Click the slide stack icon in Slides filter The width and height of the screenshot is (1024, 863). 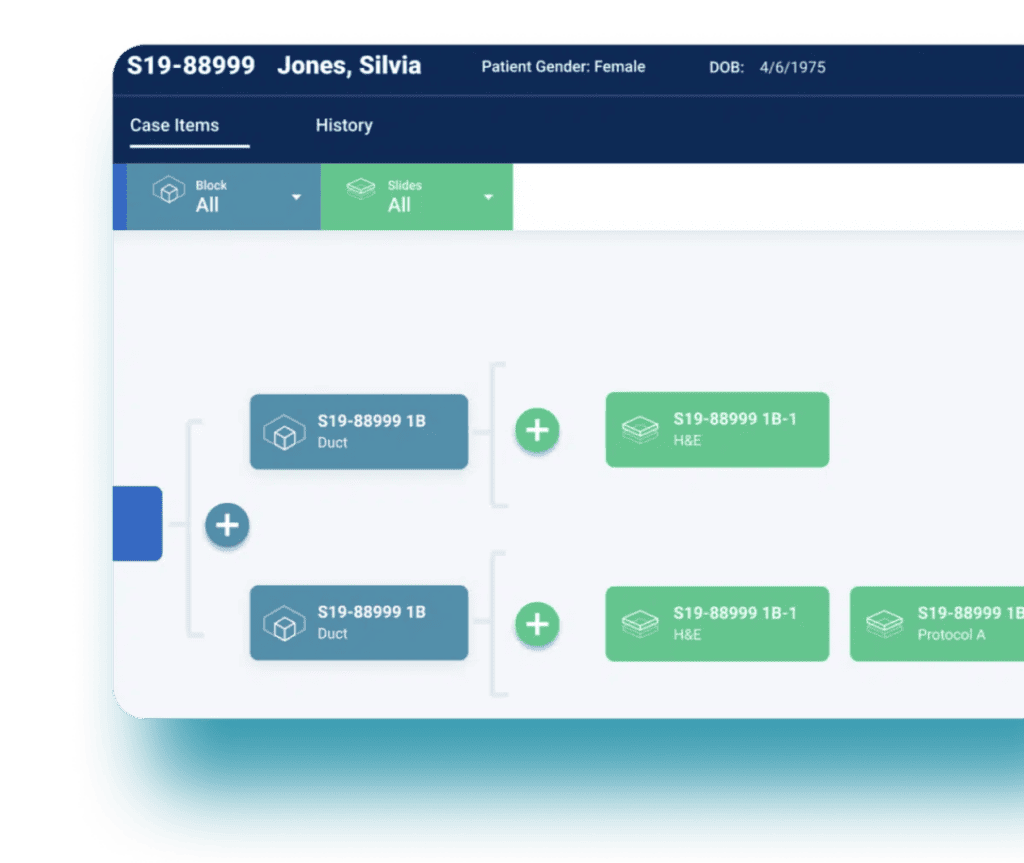[x=360, y=190]
